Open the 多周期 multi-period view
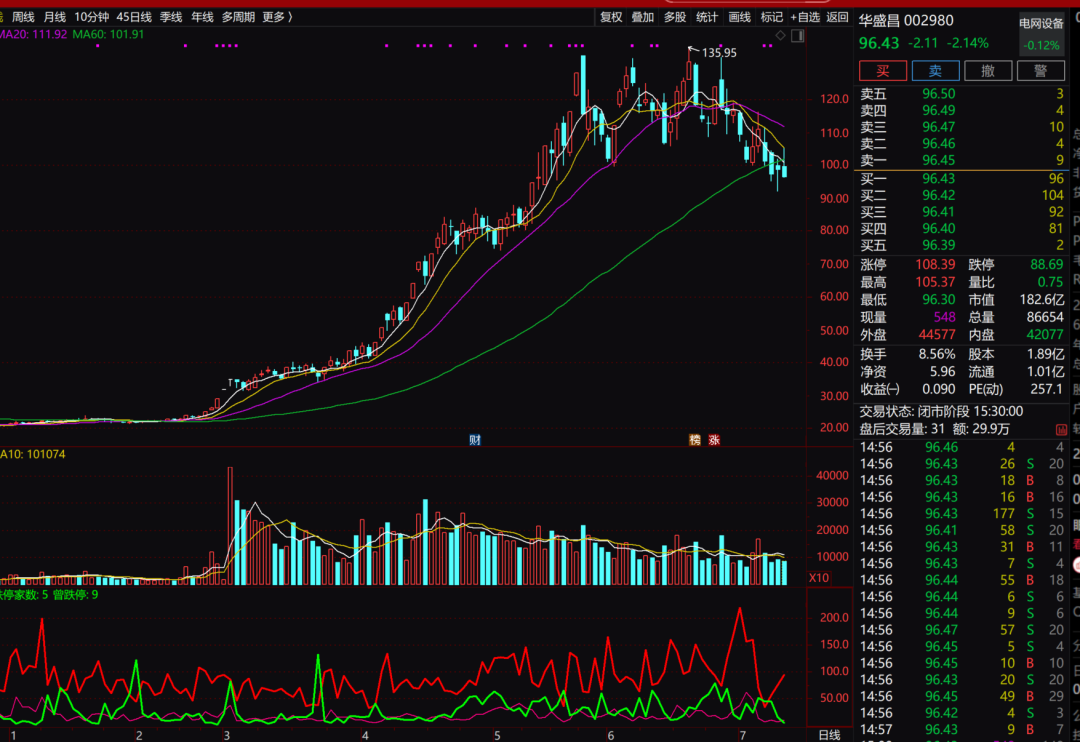1080x742 pixels. point(238,17)
